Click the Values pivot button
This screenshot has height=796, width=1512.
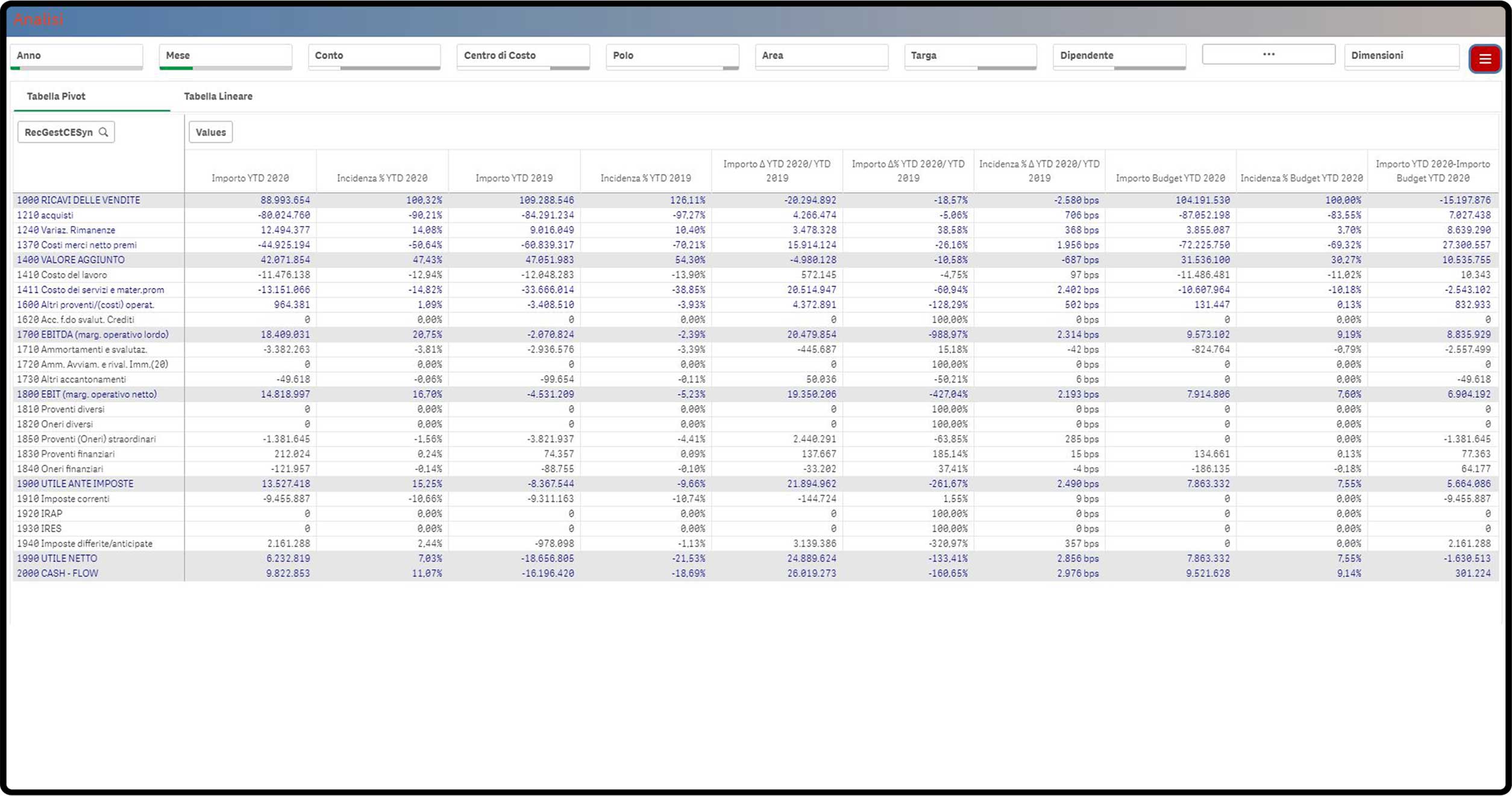tap(210, 132)
